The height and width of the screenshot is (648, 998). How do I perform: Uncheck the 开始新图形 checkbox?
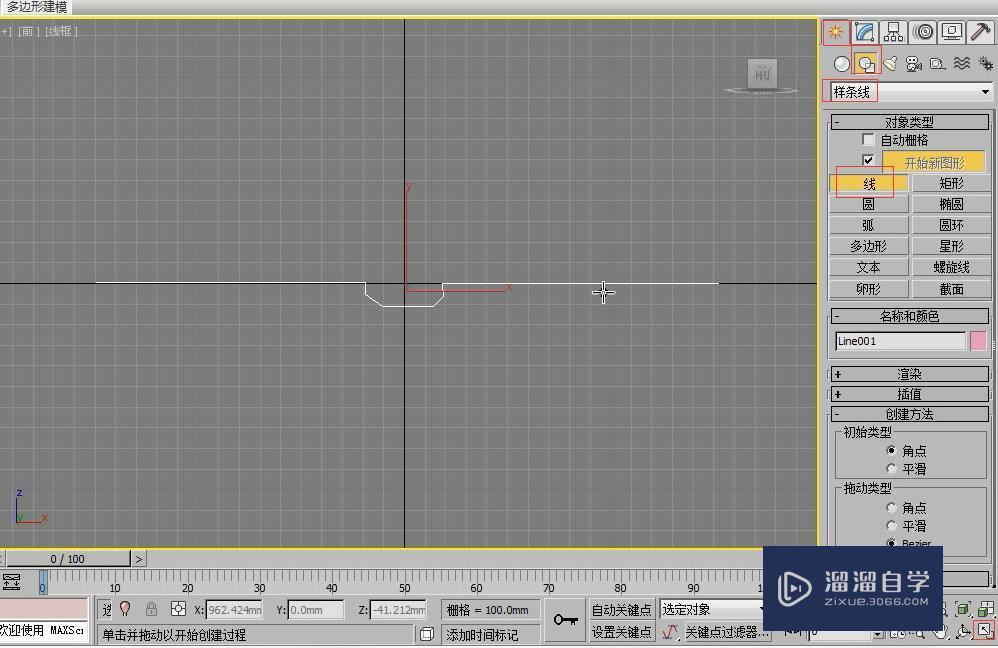point(868,160)
